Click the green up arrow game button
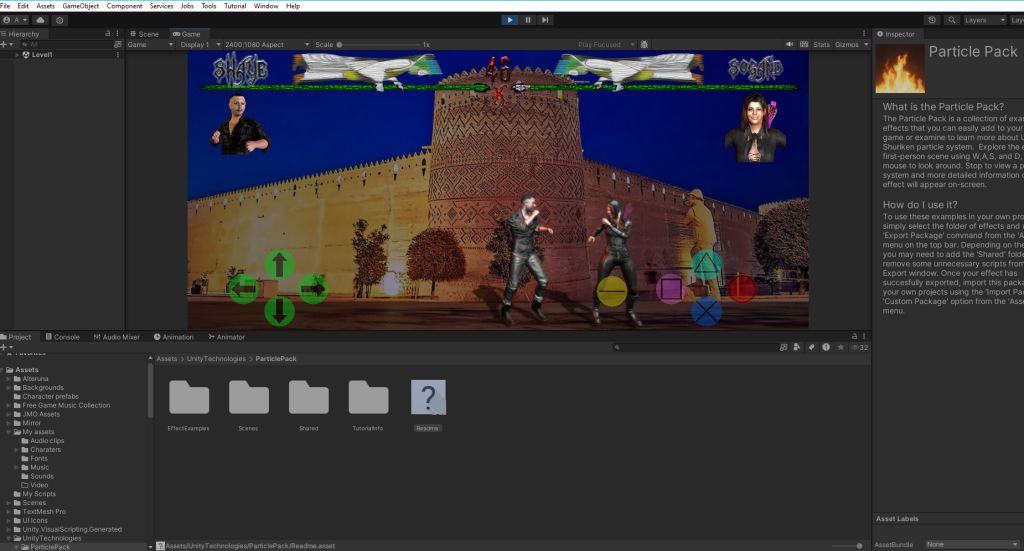 pos(280,265)
